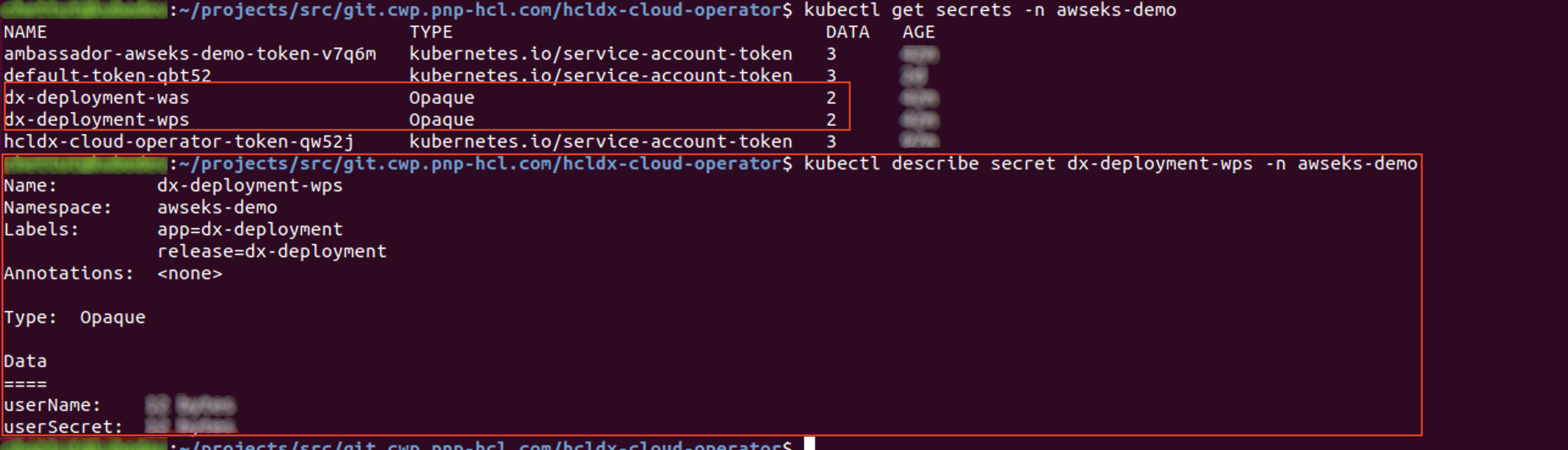This screenshot has height=450, width=1568.
Task: Click the kubectl describe secret command text
Action: (x=1110, y=164)
